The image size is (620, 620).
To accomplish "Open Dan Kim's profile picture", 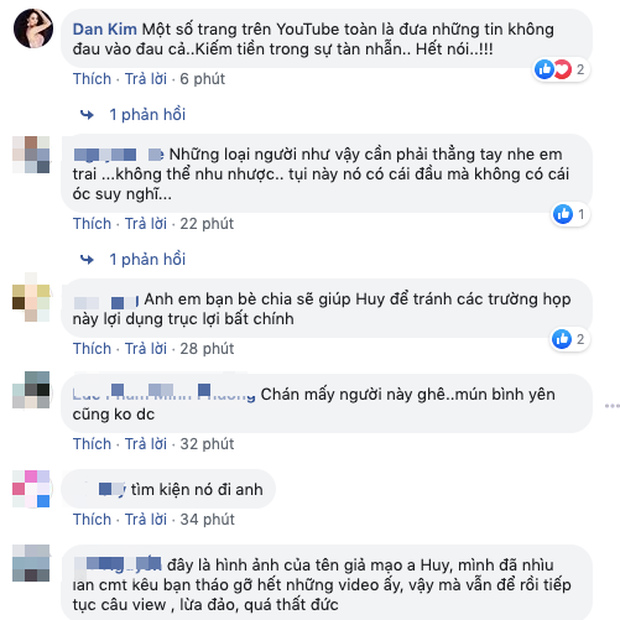I will (33, 28).
